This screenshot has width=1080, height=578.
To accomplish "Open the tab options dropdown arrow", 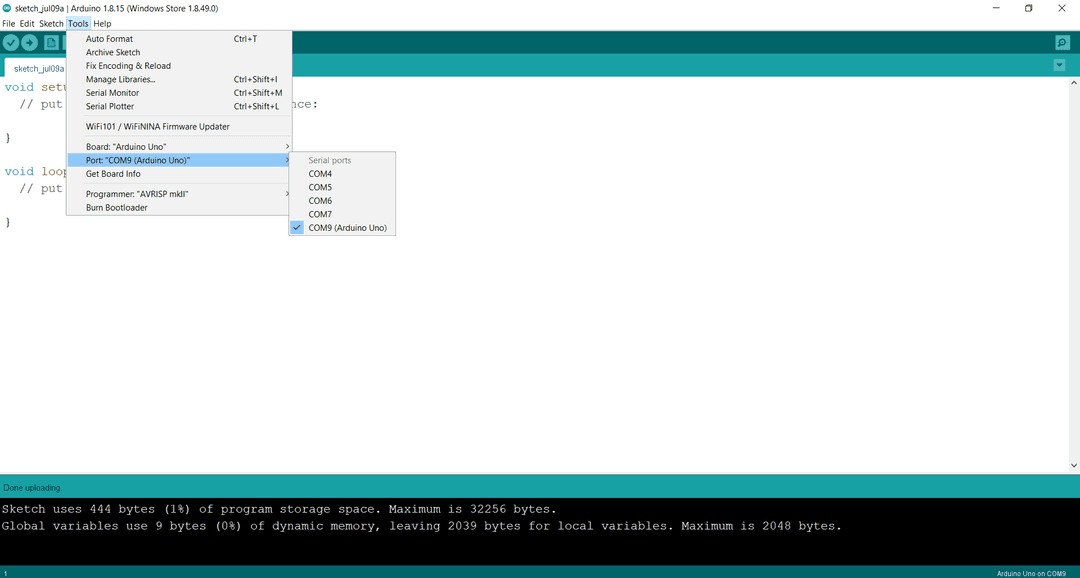I will pyautogui.click(x=1059, y=65).
